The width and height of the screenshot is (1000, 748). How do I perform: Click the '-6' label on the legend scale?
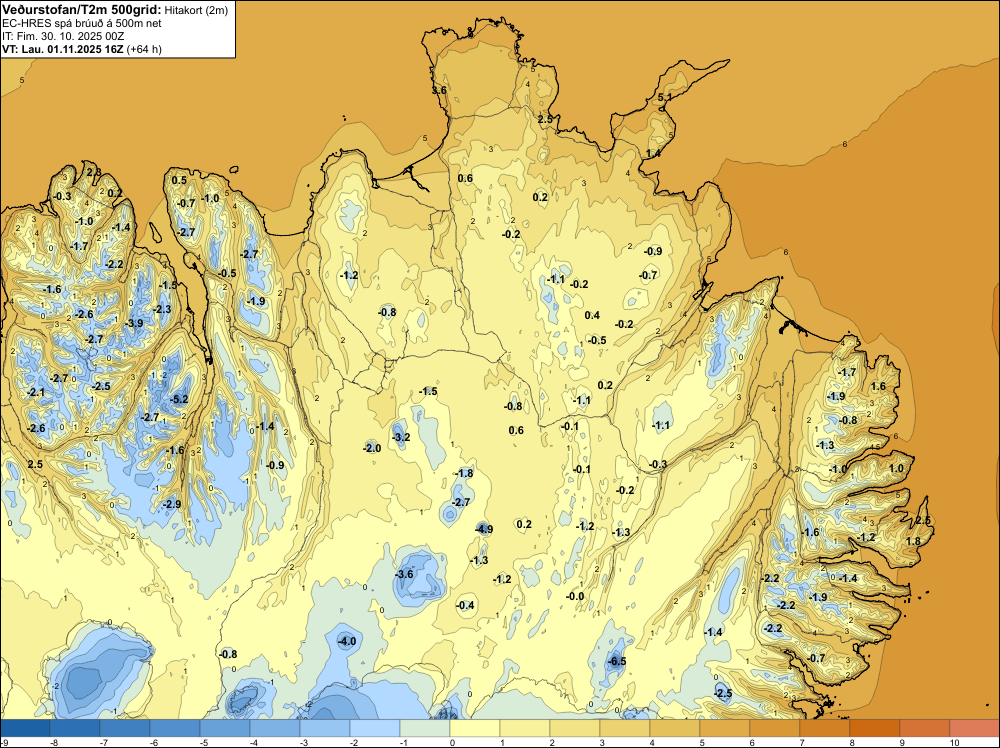(x=154, y=743)
